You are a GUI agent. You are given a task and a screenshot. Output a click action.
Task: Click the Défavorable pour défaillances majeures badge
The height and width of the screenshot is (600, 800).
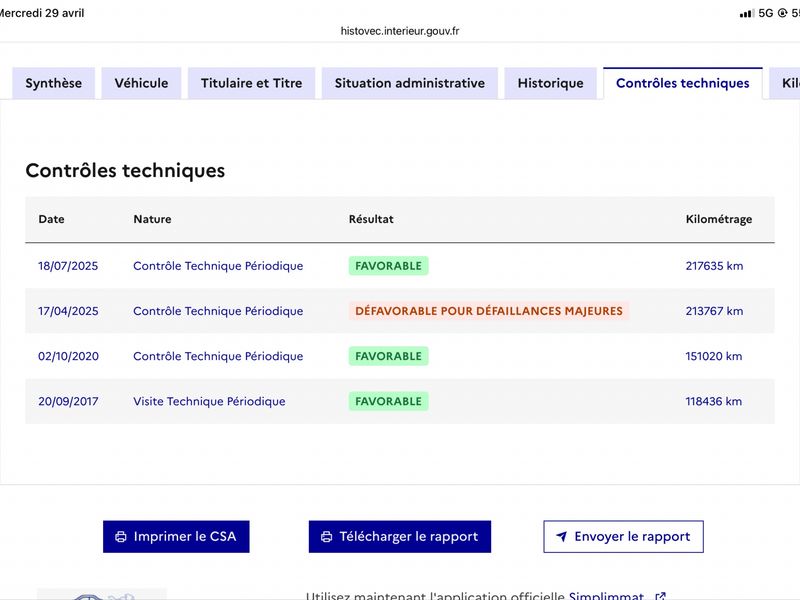[489, 311]
